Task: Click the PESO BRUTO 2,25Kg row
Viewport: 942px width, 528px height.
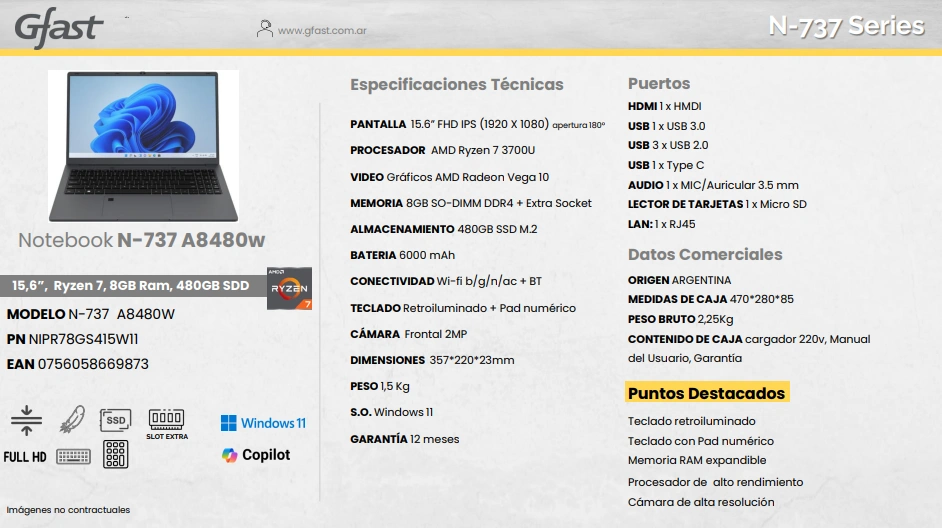Action: pos(681,319)
